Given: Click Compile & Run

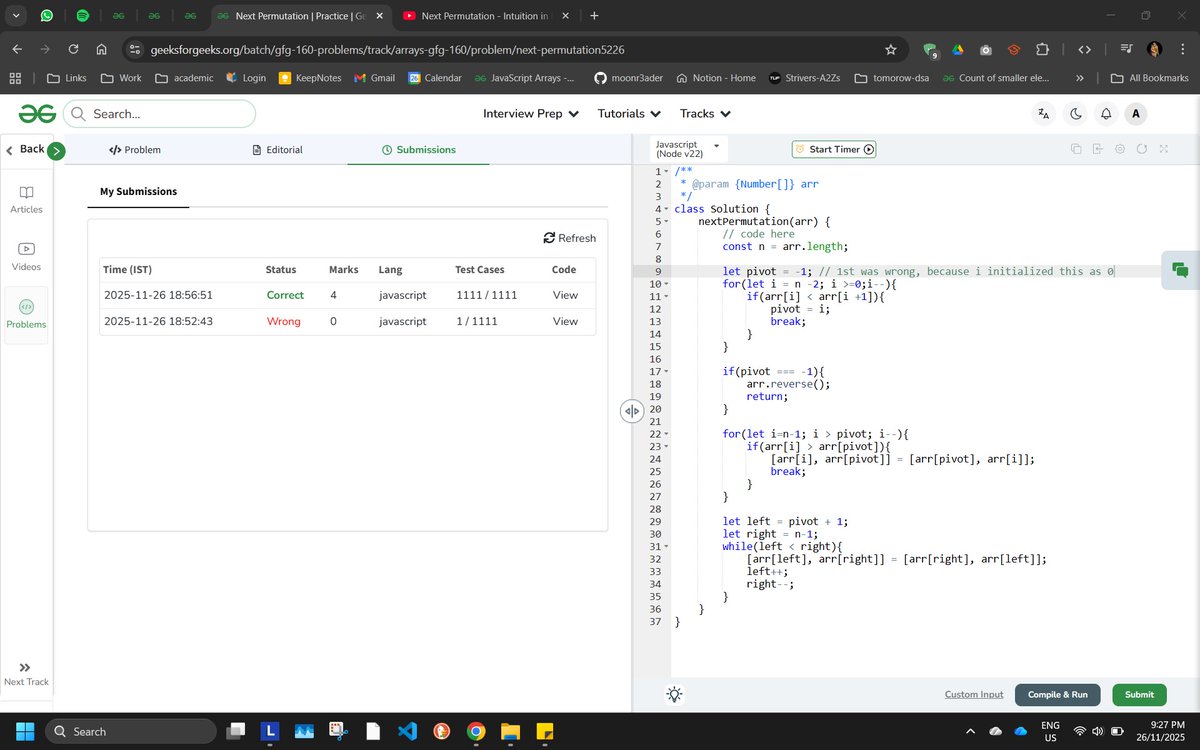Looking at the screenshot, I should (x=1057, y=694).
